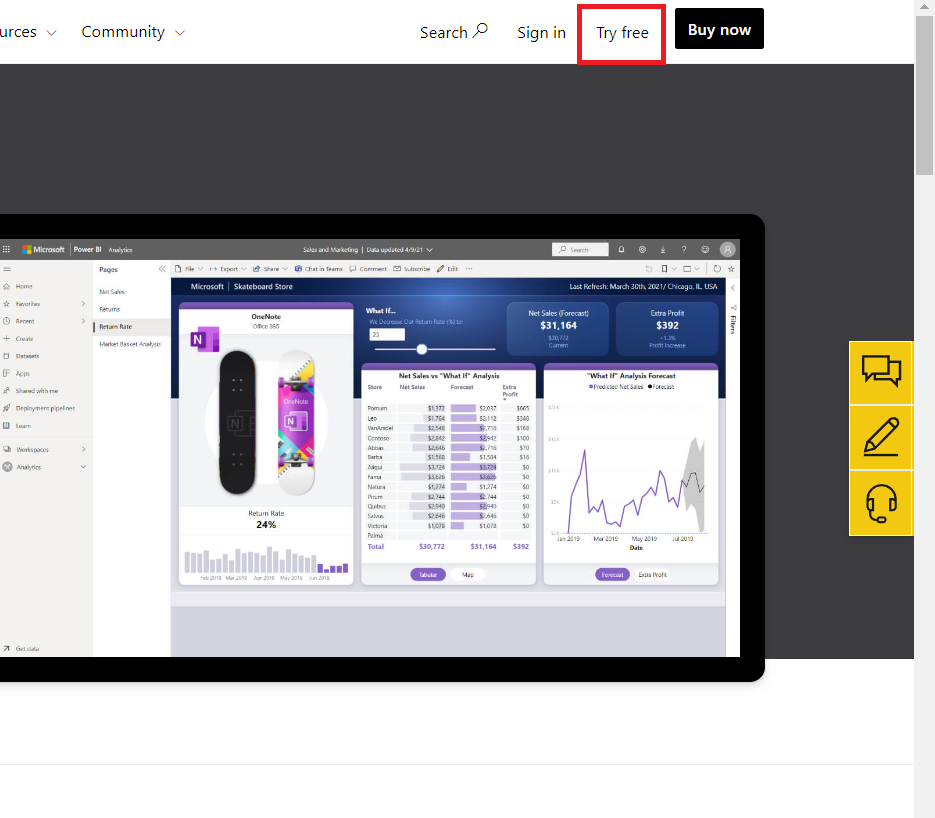This screenshot has height=818, width=935.
Task: Toggle the hamburger navigation menu icon
Action: tap(7, 269)
